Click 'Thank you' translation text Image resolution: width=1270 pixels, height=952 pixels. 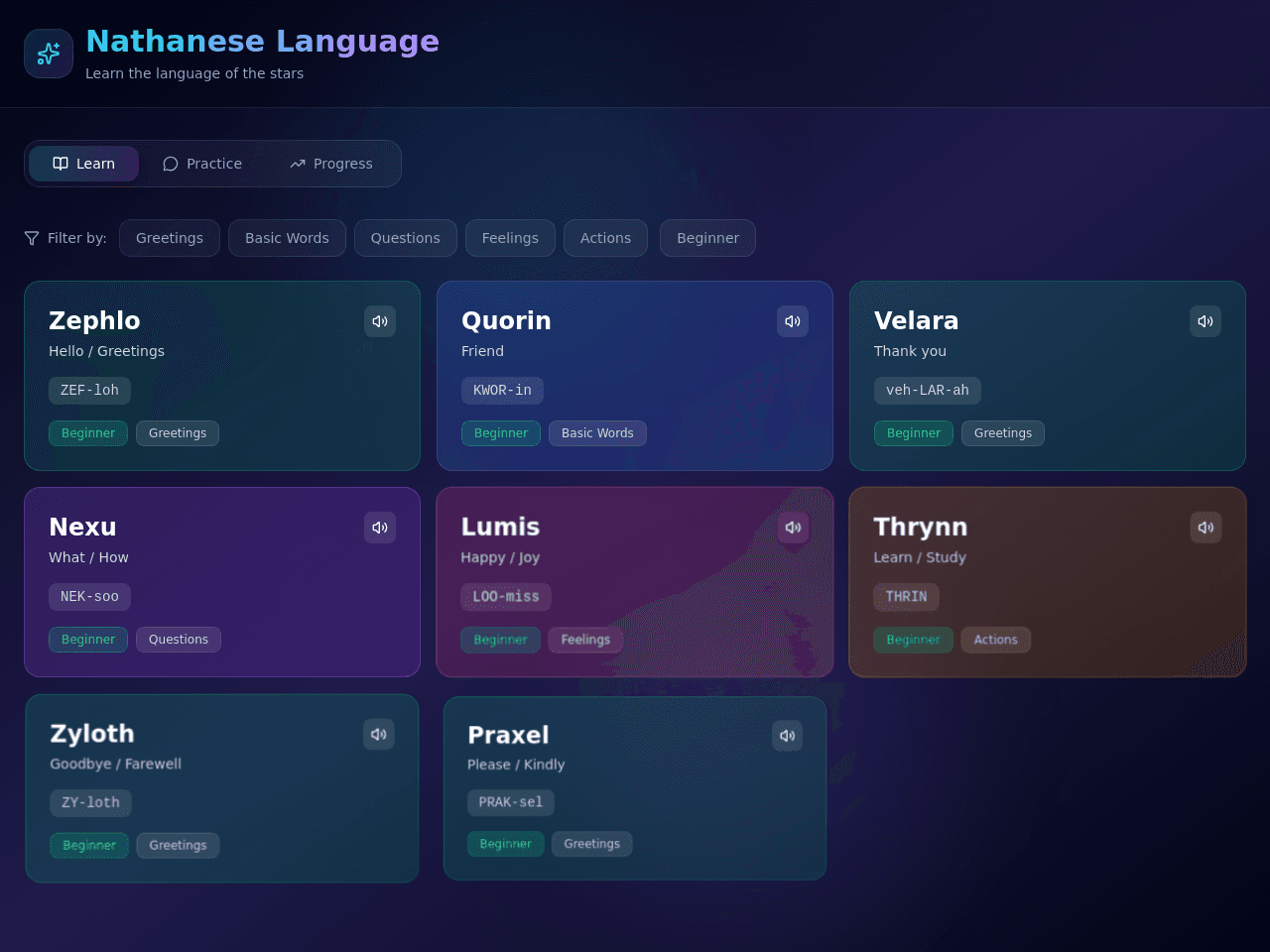click(x=910, y=351)
